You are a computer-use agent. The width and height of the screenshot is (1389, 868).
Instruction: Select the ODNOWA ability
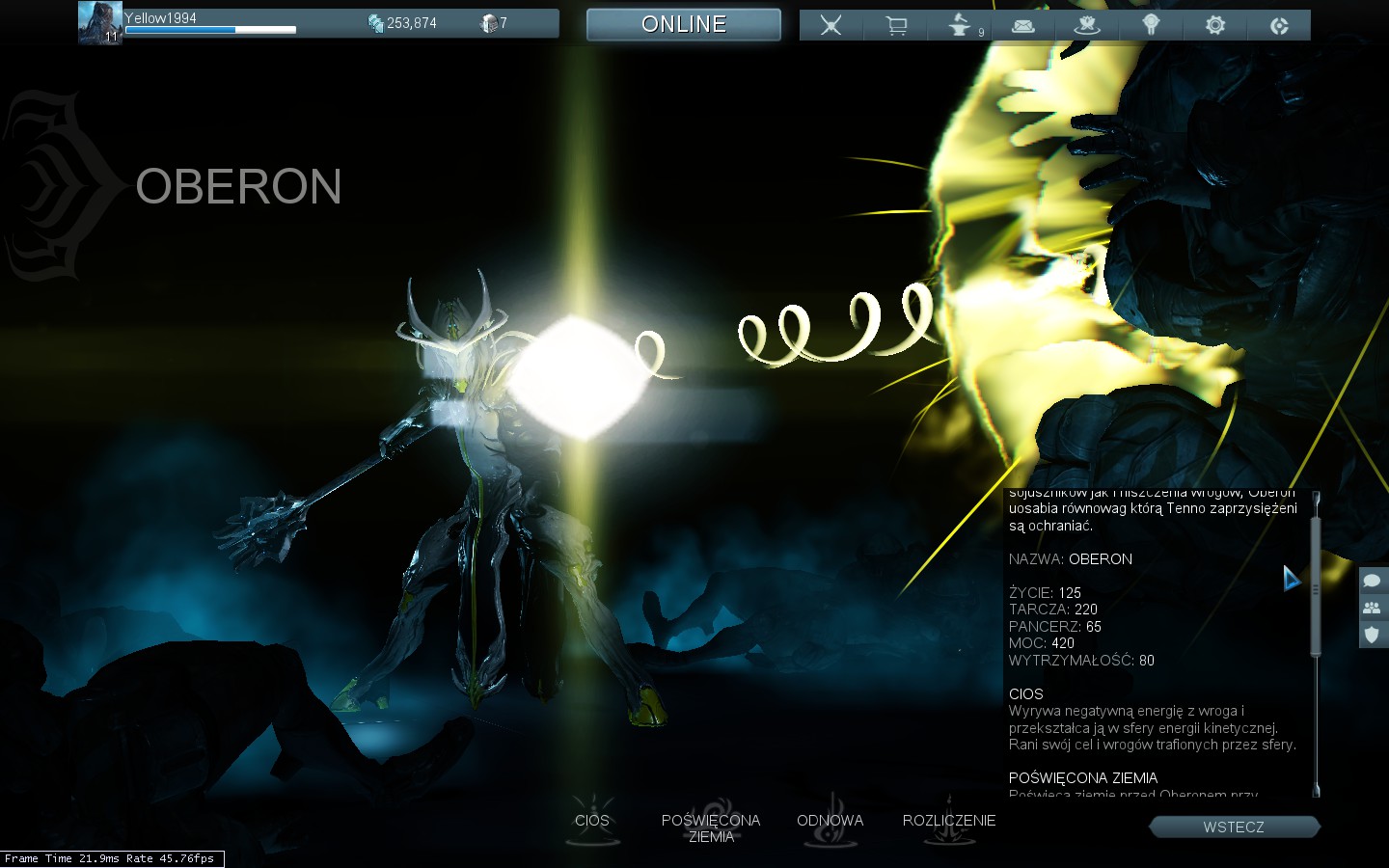(830, 821)
